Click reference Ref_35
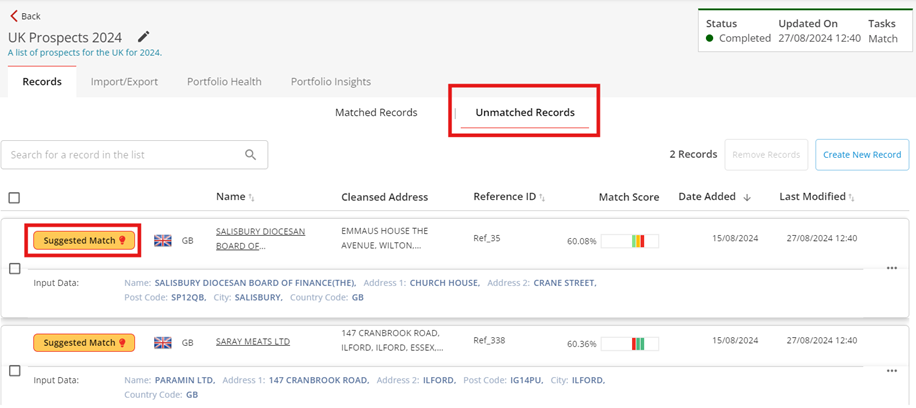Image resolution: width=916 pixels, height=408 pixels. 487,238
